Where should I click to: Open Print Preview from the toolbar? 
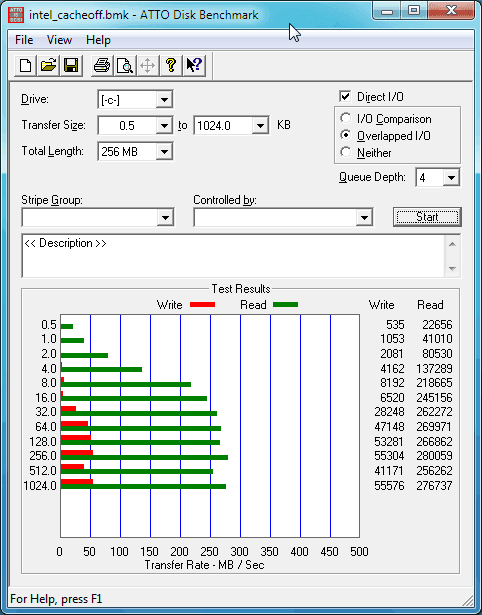[125, 65]
